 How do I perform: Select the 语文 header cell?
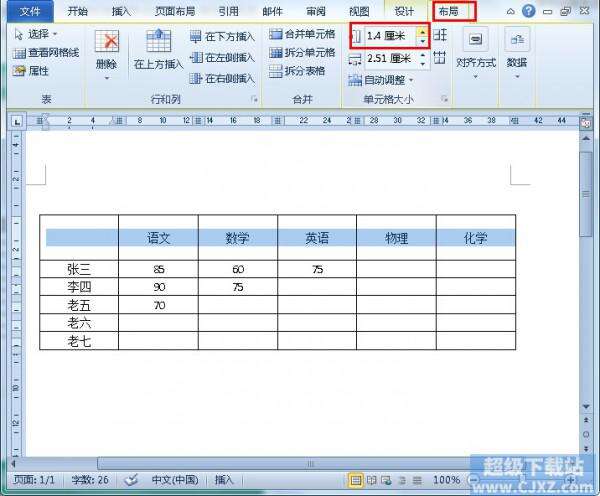pos(158,238)
